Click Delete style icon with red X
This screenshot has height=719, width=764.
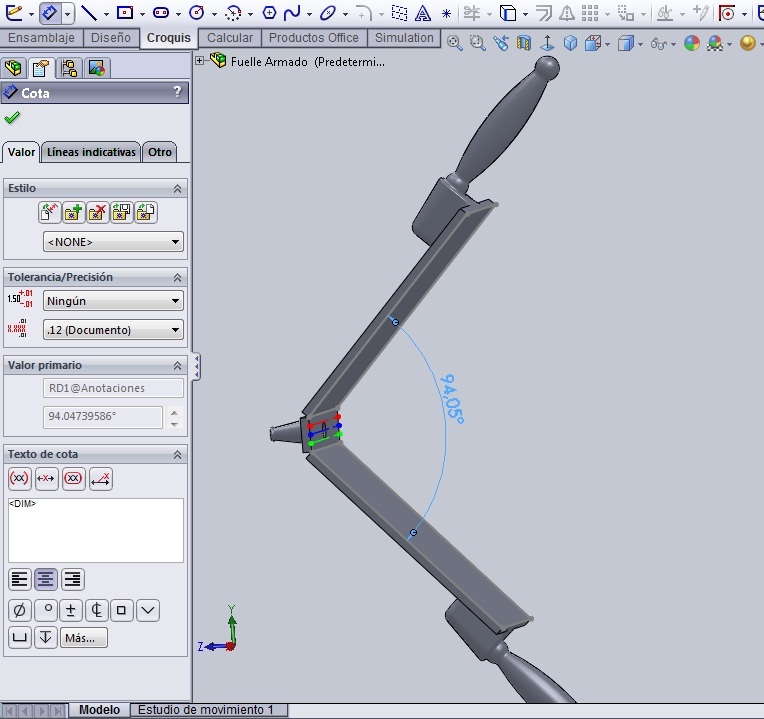[x=97, y=212]
